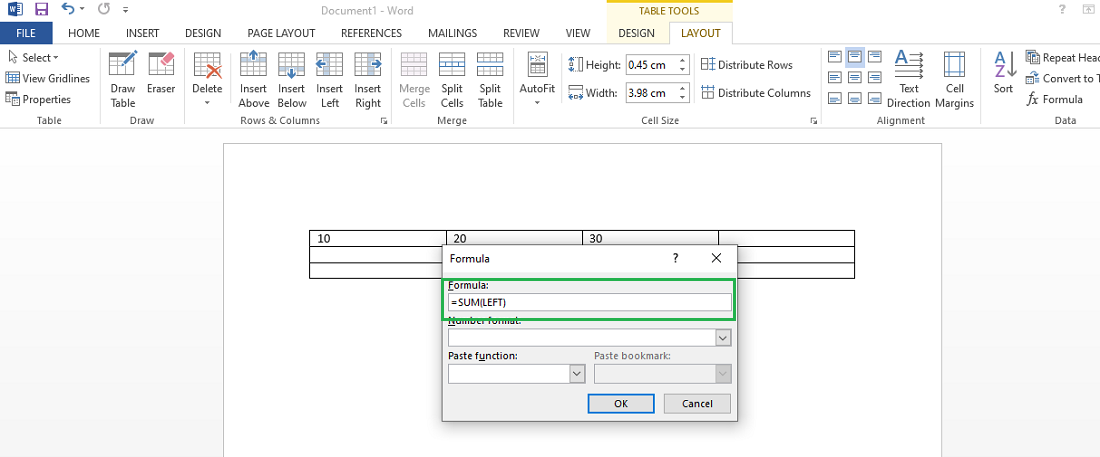Screen dimensions: 1100x457
Task: Switch to the PAGE LAYOUT tab
Action: coord(281,33)
